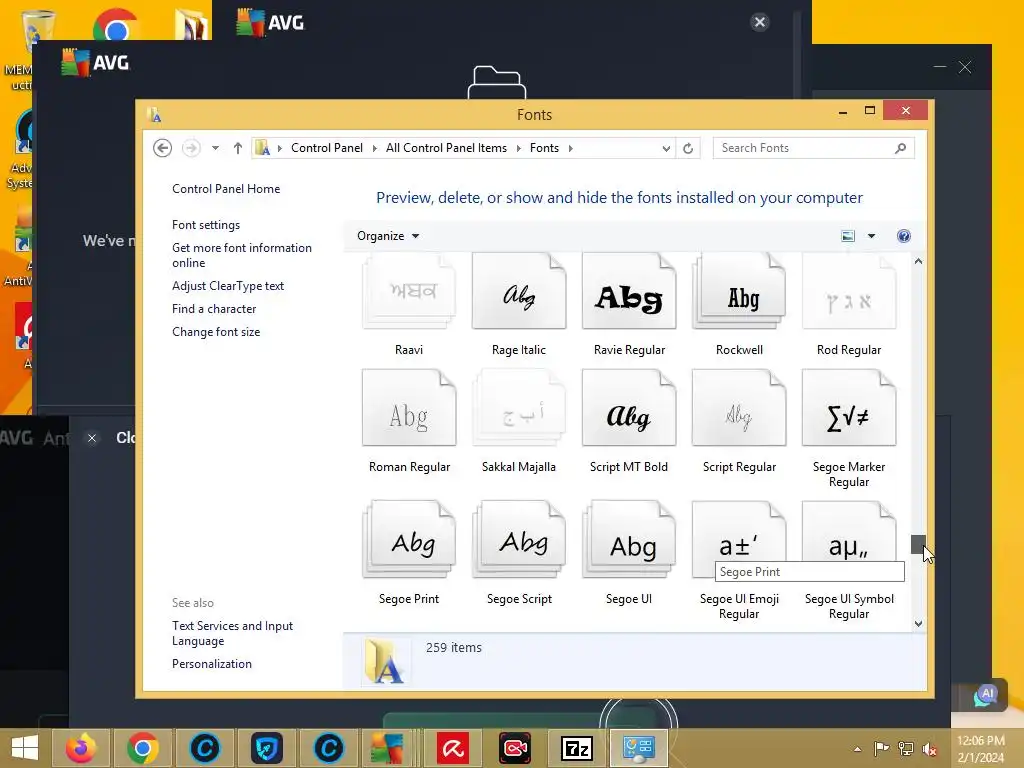Expand the address bar history dropdown
The image size is (1024, 768).
coord(666,148)
